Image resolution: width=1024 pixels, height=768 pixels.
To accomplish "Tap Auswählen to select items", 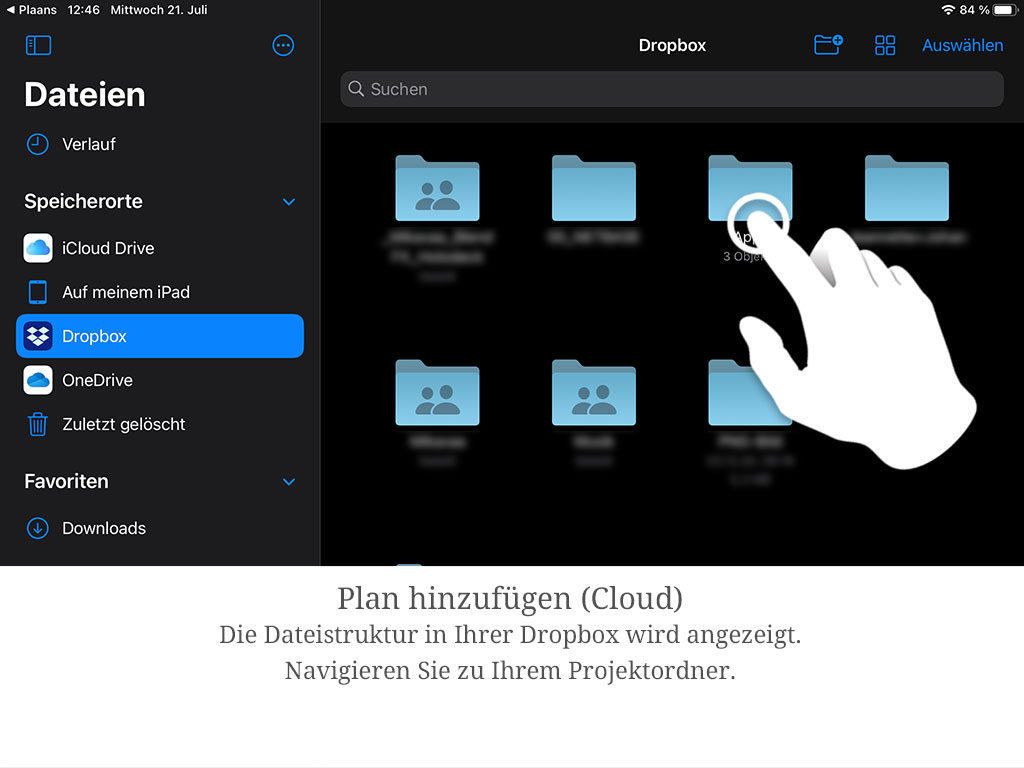I will 963,45.
